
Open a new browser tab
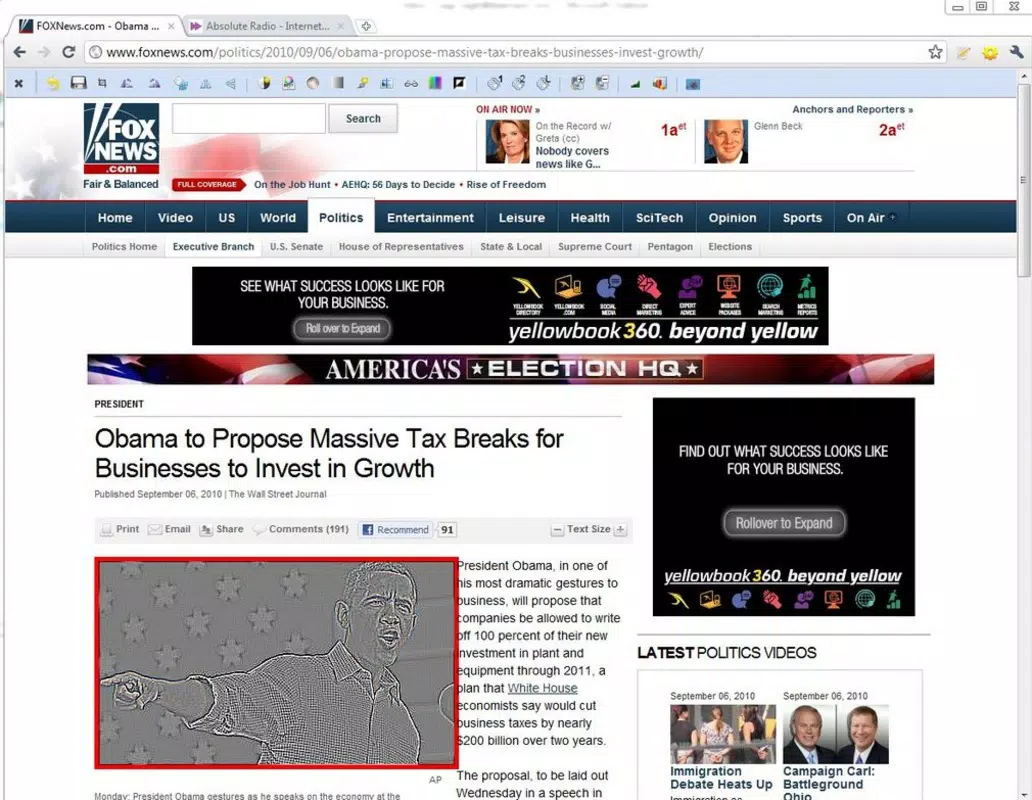point(366,26)
